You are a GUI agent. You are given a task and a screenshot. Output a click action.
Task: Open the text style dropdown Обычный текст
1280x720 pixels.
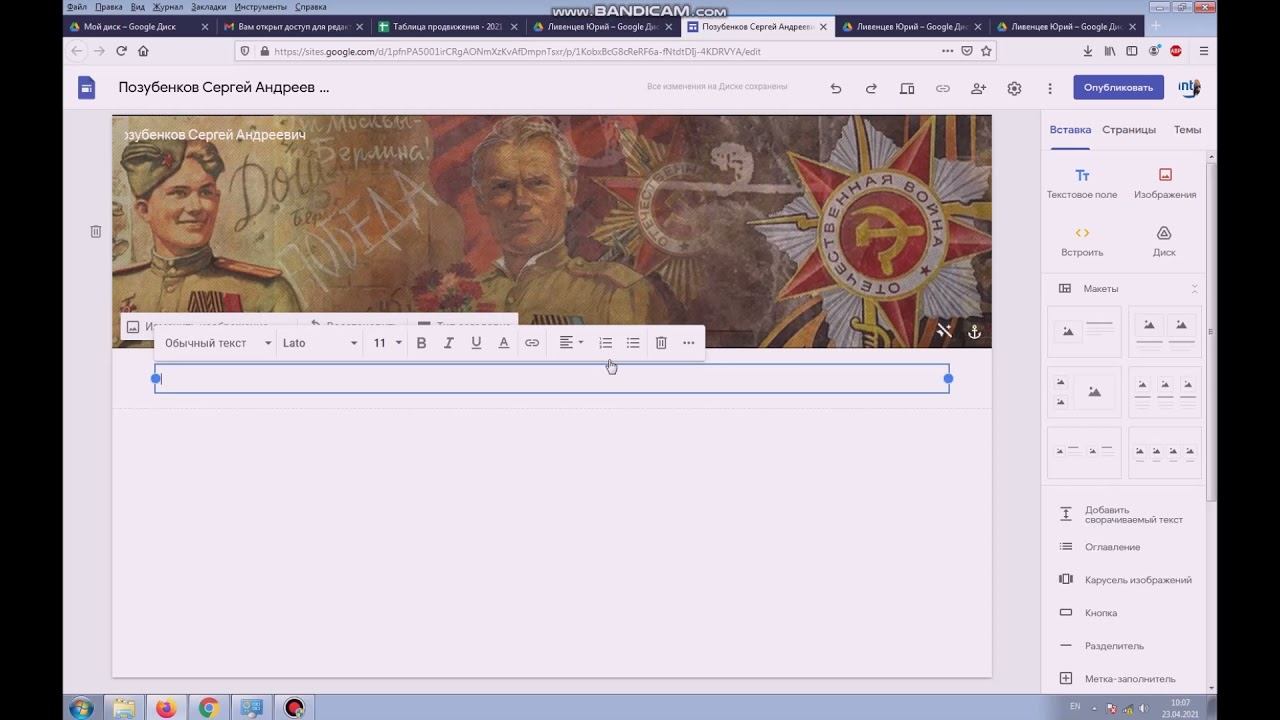(217, 343)
